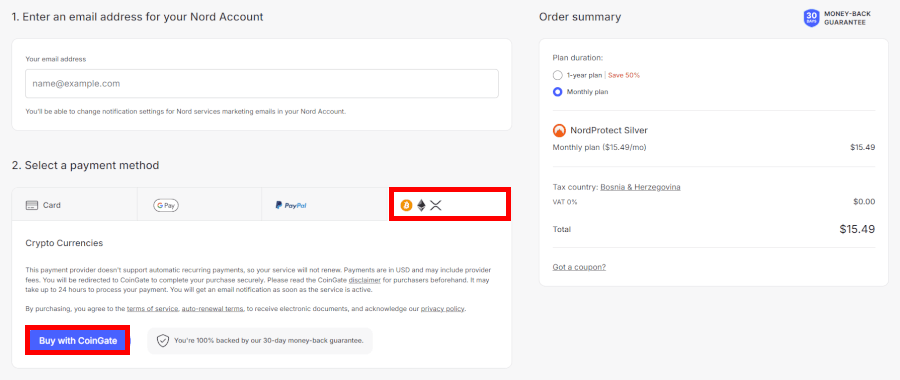Switch to the Card payment tab
This screenshot has width=900, height=380.
(75, 204)
